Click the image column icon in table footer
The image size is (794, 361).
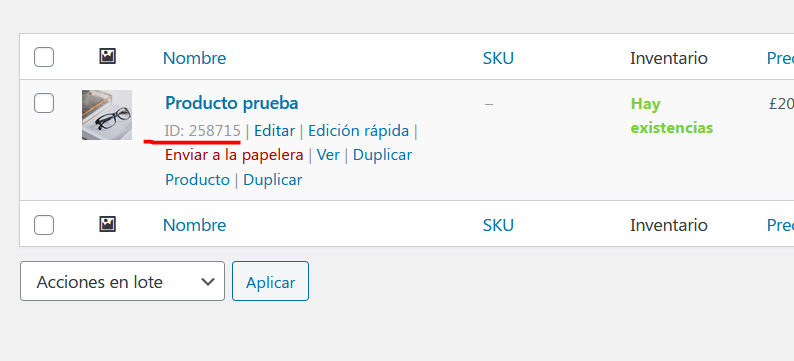pyautogui.click(x=107, y=224)
